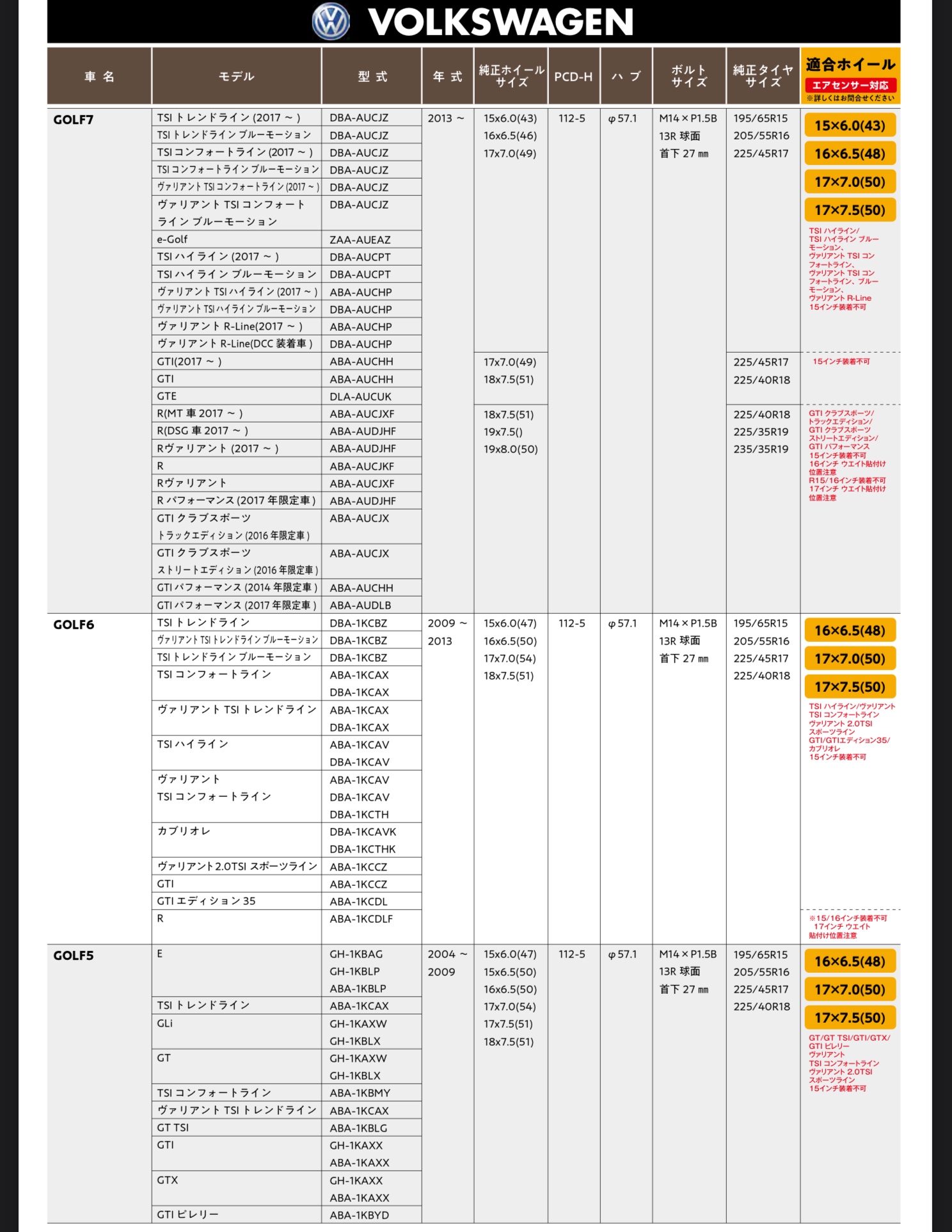Select the ボルトサイズ column header
952x1232 pixels.
[689, 76]
